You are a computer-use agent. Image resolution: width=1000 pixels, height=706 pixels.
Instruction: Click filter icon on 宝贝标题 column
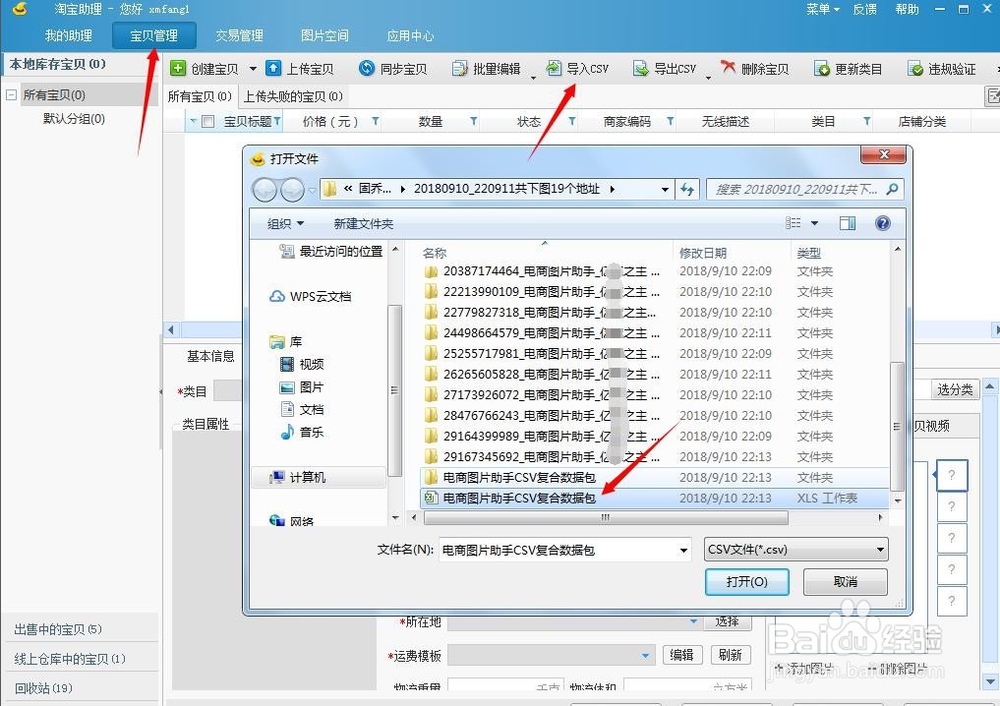277,121
